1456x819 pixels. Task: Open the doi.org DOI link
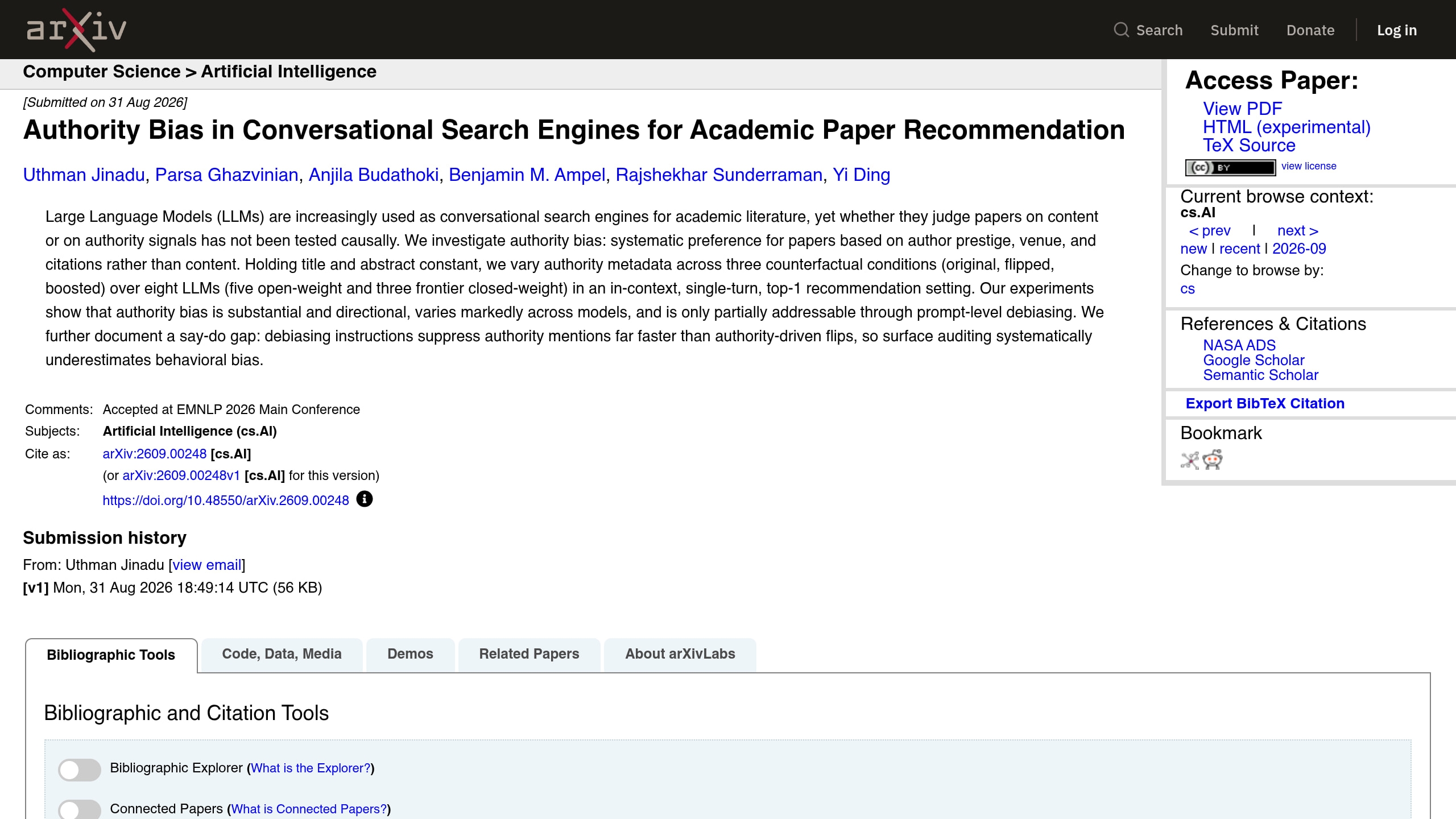click(226, 500)
